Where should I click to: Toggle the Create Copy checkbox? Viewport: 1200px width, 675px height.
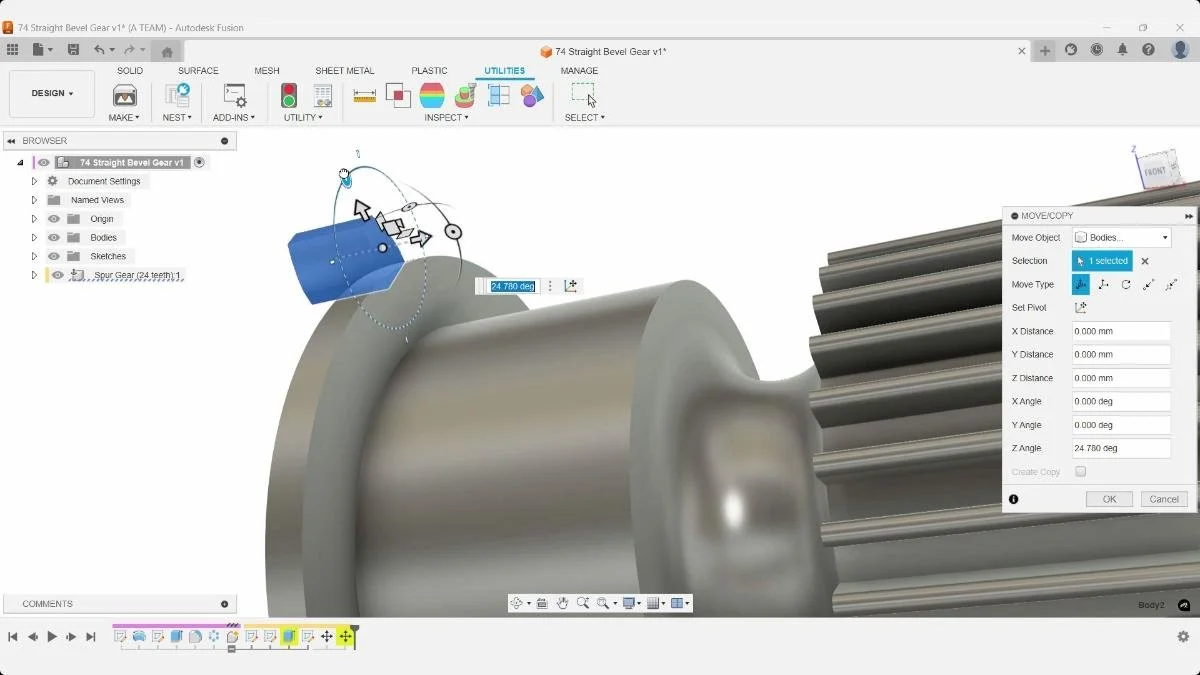click(x=1080, y=472)
